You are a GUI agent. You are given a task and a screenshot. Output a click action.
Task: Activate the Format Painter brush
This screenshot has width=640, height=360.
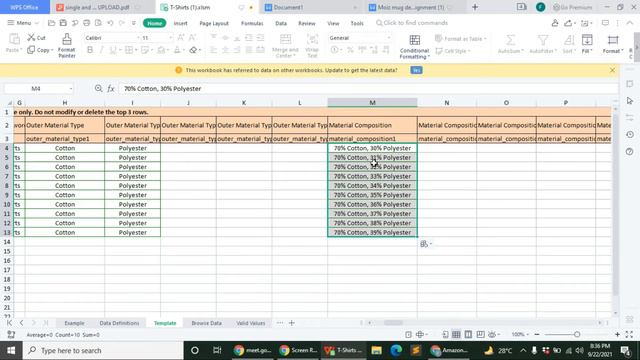tap(67, 45)
